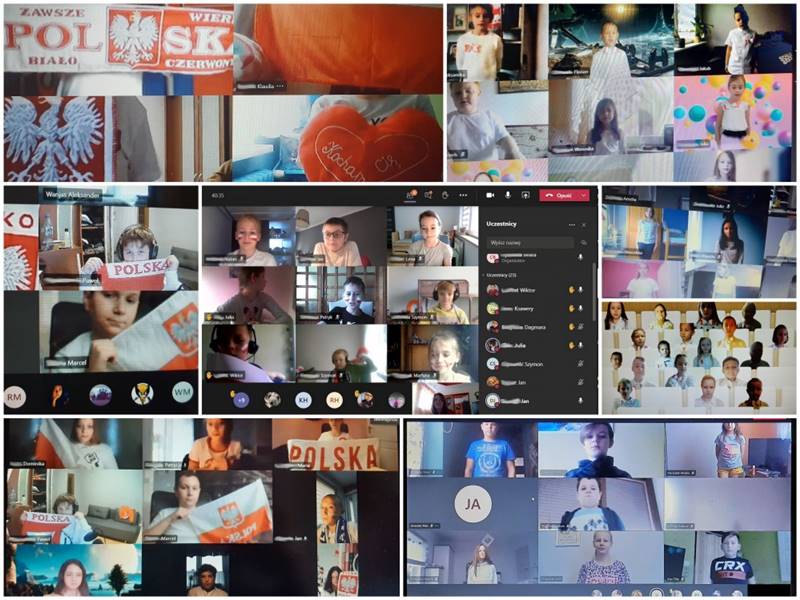Toggle the camera on or off
Image resolution: width=800 pixels, height=600 pixels.
click(490, 195)
